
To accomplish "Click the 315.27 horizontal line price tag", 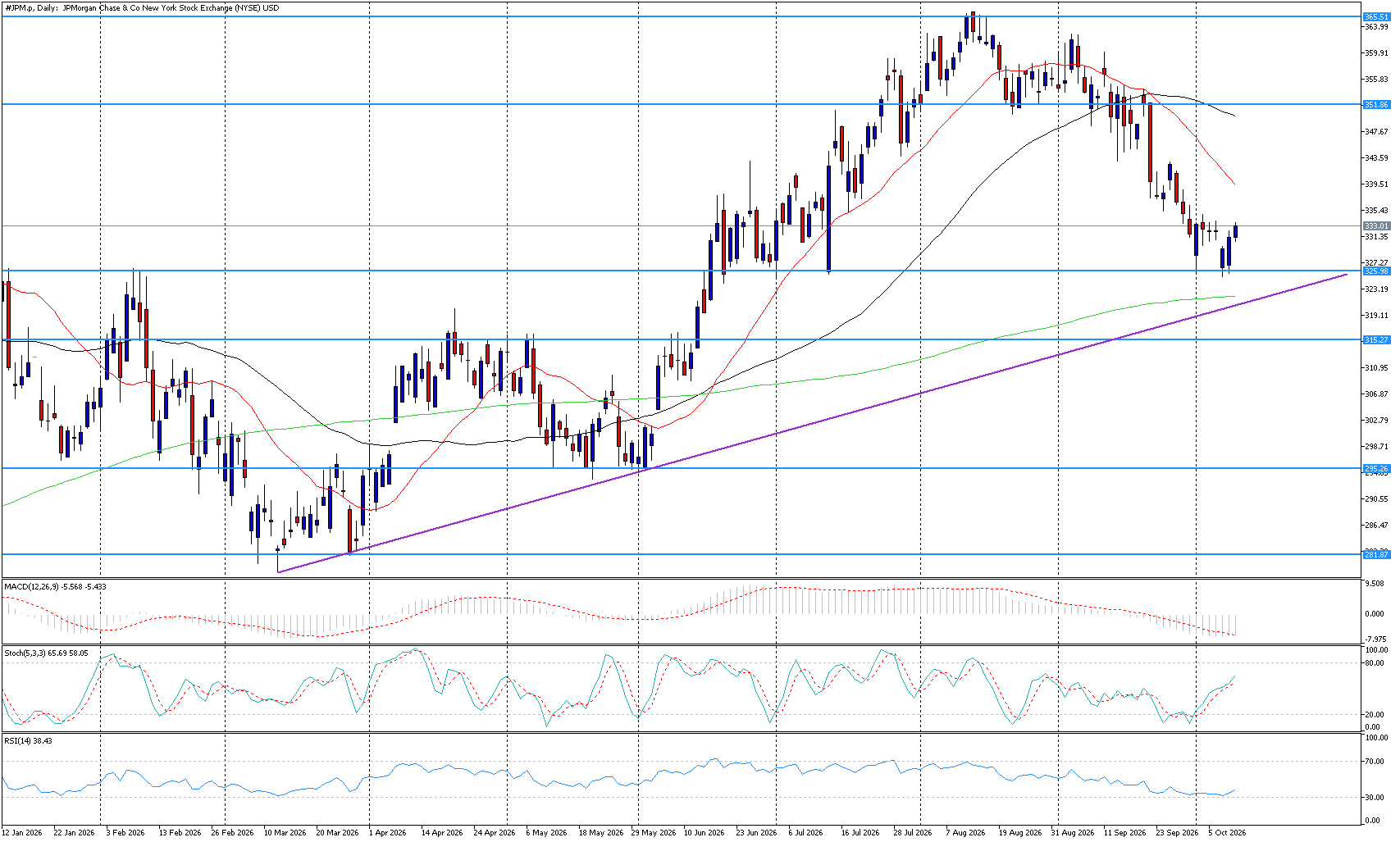I will click(1376, 340).
